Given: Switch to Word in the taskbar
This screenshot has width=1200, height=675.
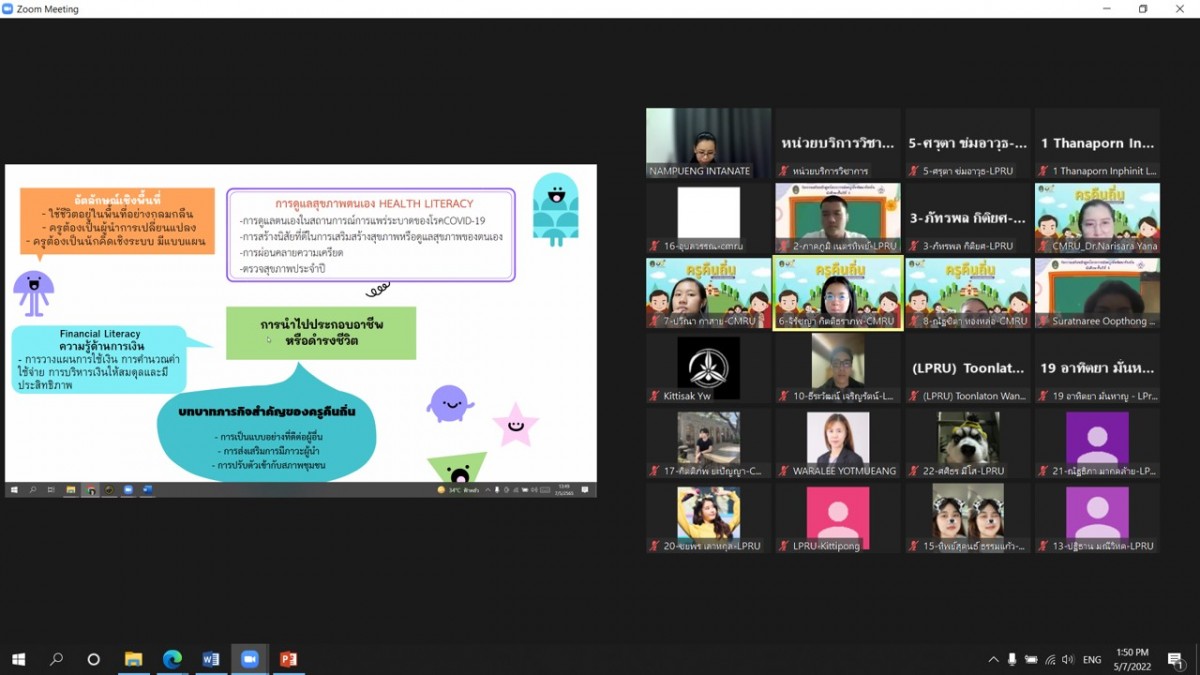Looking at the screenshot, I should pos(211,659).
